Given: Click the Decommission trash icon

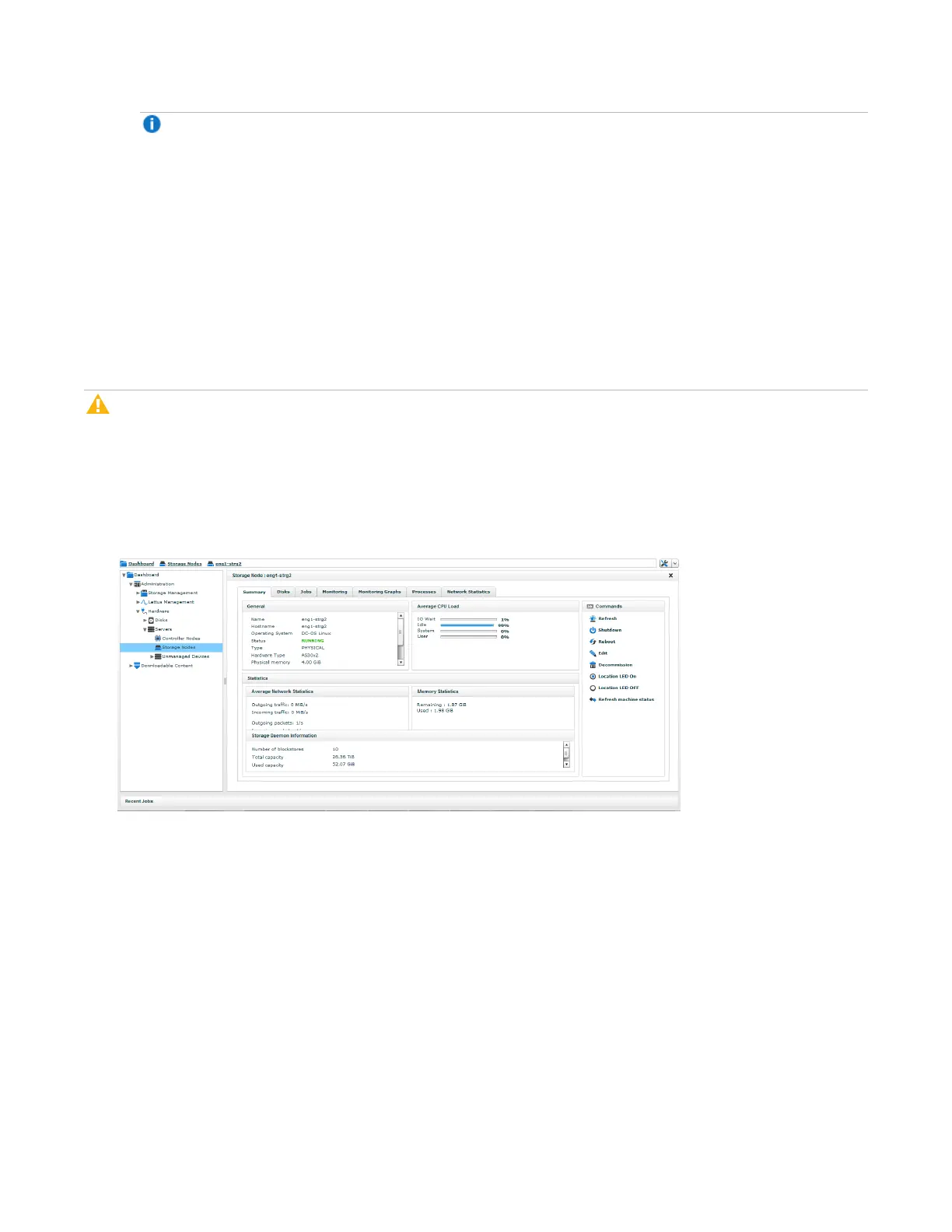Looking at the screenshot, I should pos(593,665).
